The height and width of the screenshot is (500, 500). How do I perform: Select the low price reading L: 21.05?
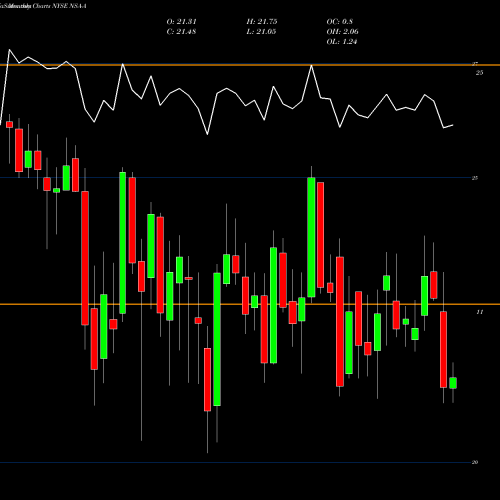261,32
